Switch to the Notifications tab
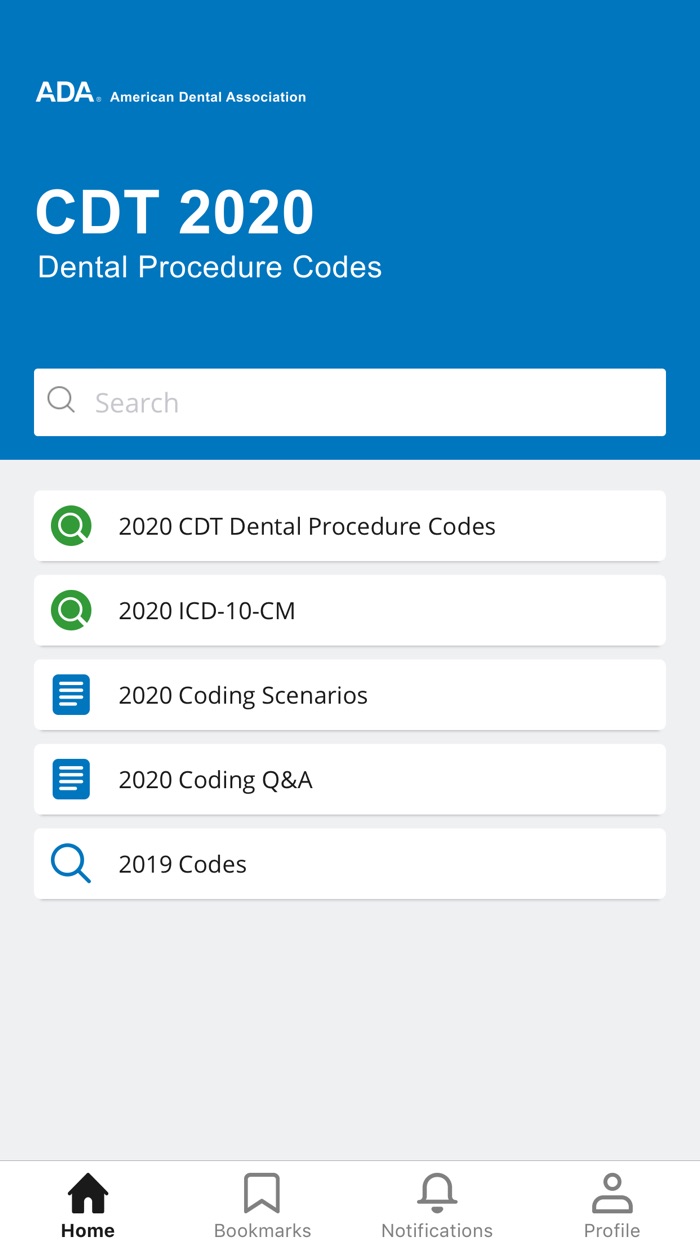 pos(437,1204)
